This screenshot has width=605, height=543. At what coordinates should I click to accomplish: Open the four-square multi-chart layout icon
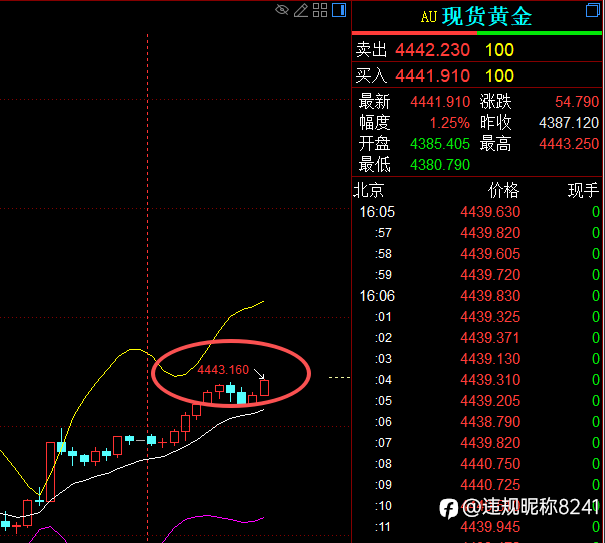click(x=320, y=10)
